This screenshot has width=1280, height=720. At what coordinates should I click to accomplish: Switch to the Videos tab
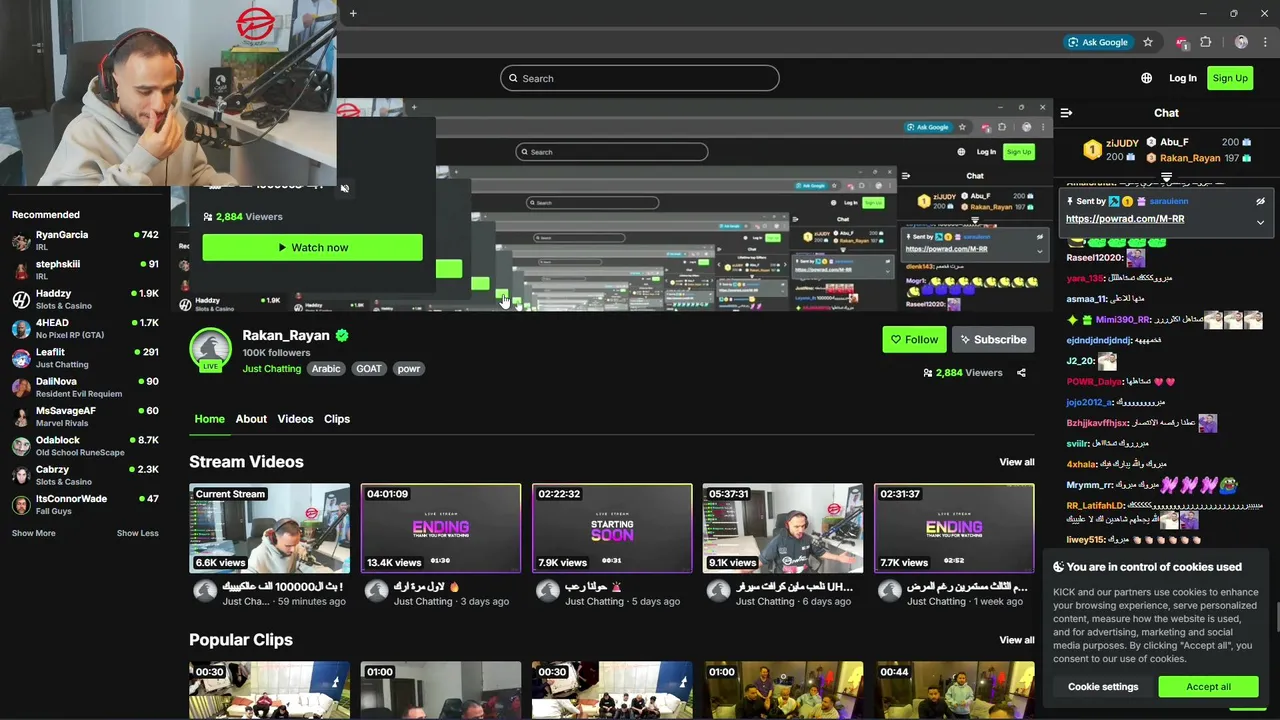295,419
